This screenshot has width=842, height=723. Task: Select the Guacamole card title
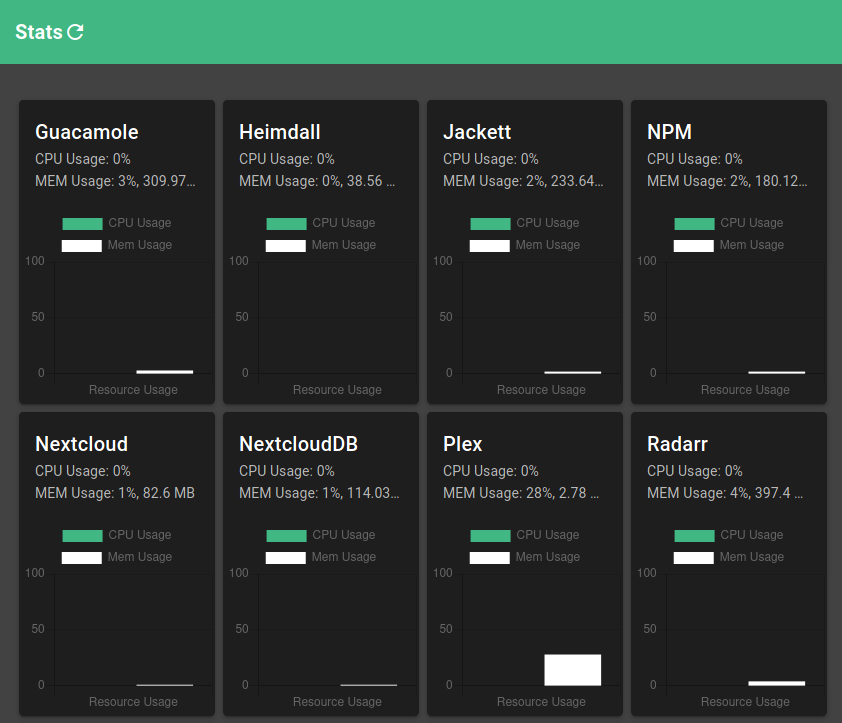click(87, 132)
